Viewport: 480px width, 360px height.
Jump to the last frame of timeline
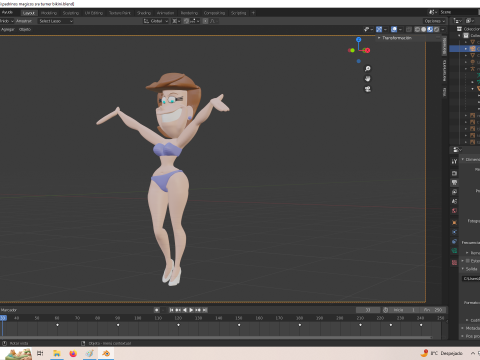205,310
